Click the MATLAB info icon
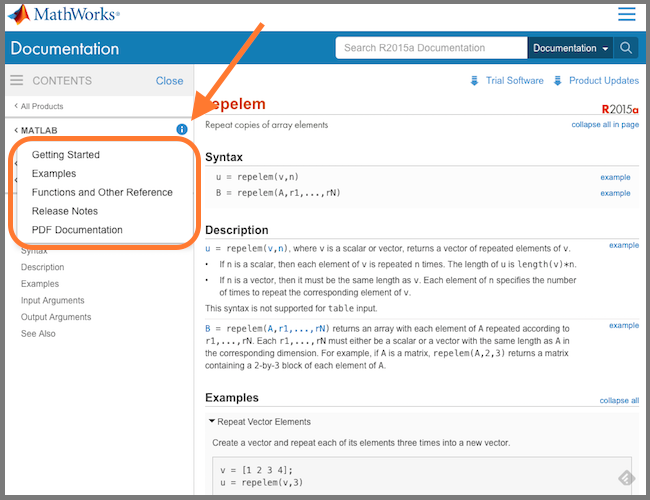The image size is (650, 500). point(181,130)
